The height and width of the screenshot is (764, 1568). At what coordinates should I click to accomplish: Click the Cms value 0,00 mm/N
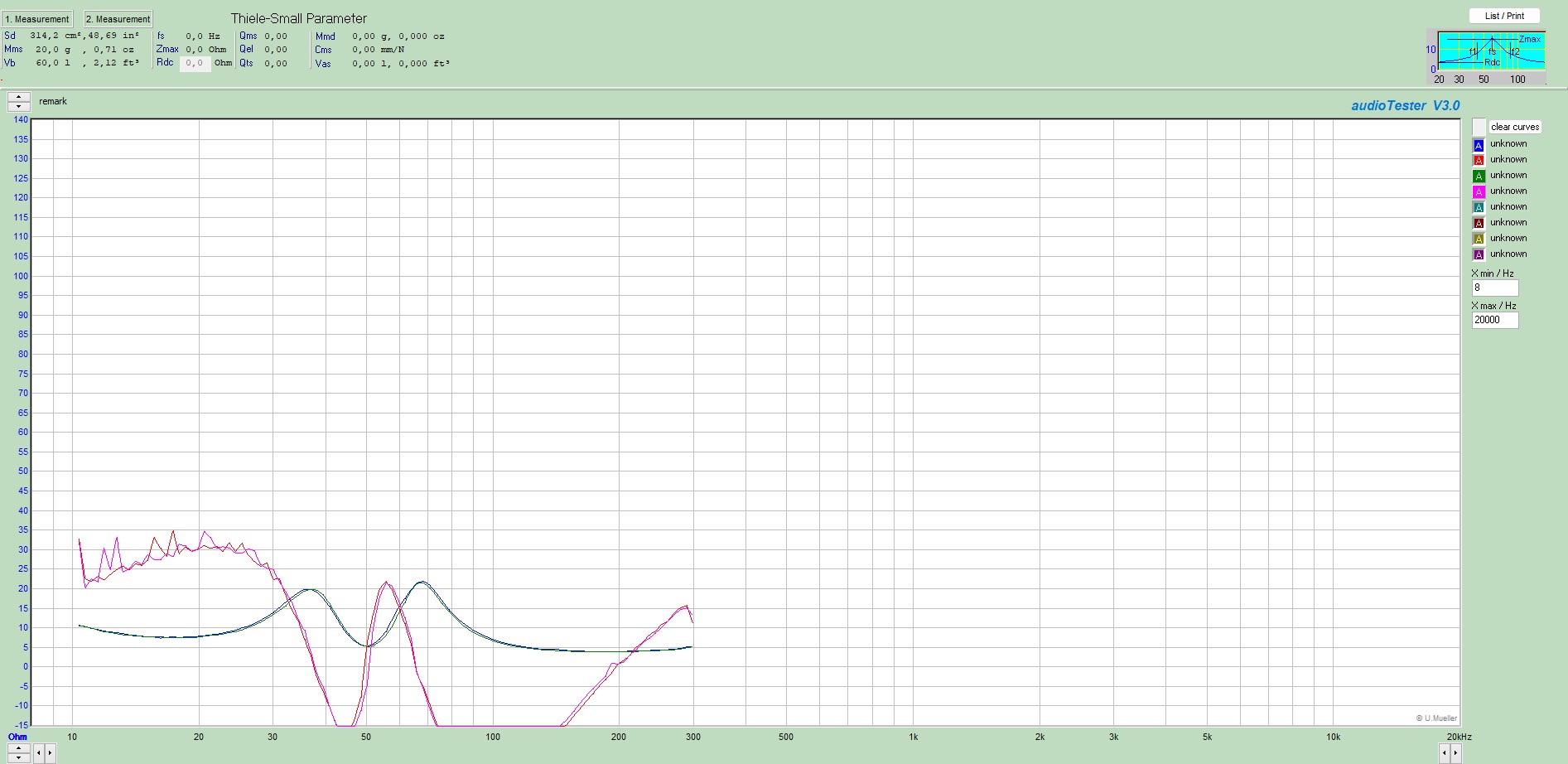tap(379, 50)
